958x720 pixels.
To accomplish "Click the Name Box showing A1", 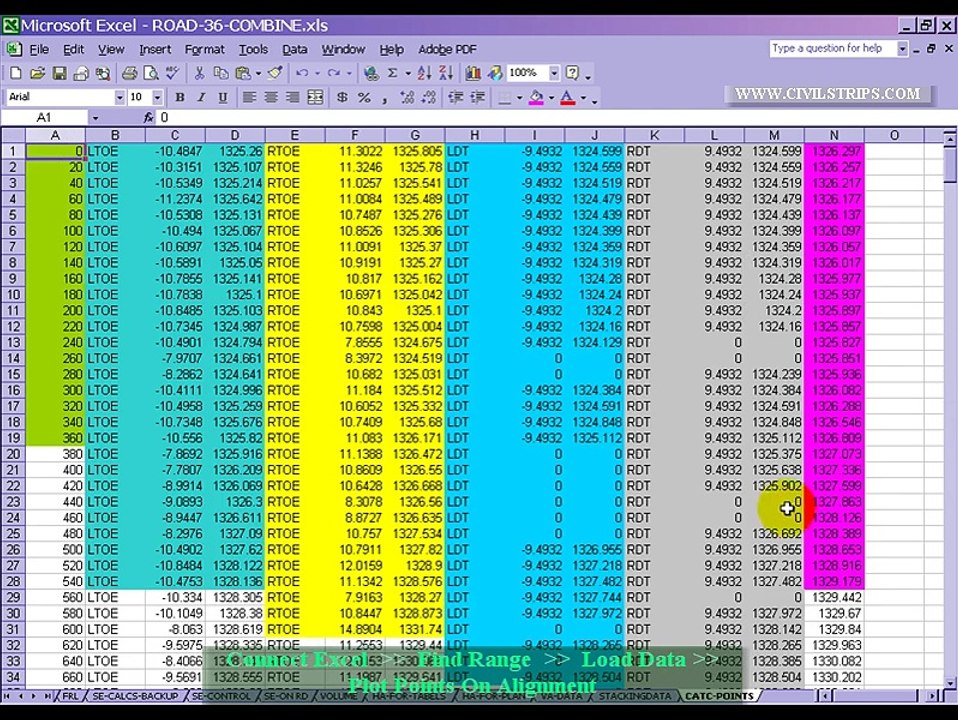I will [x=44, y=117].
